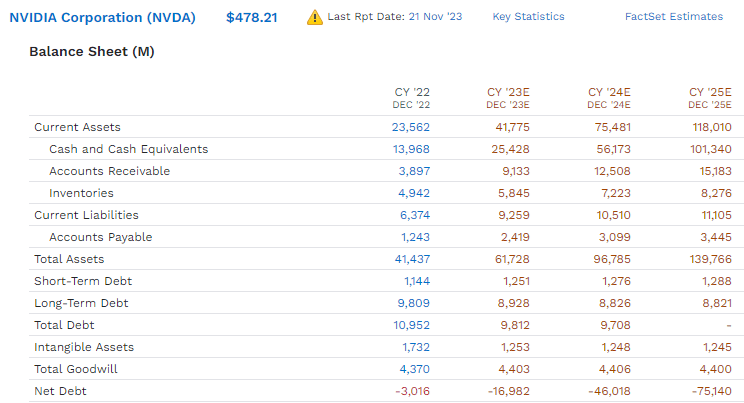Select the CY '23E column header
Viewport: 744px width, 403px height.
508,97
